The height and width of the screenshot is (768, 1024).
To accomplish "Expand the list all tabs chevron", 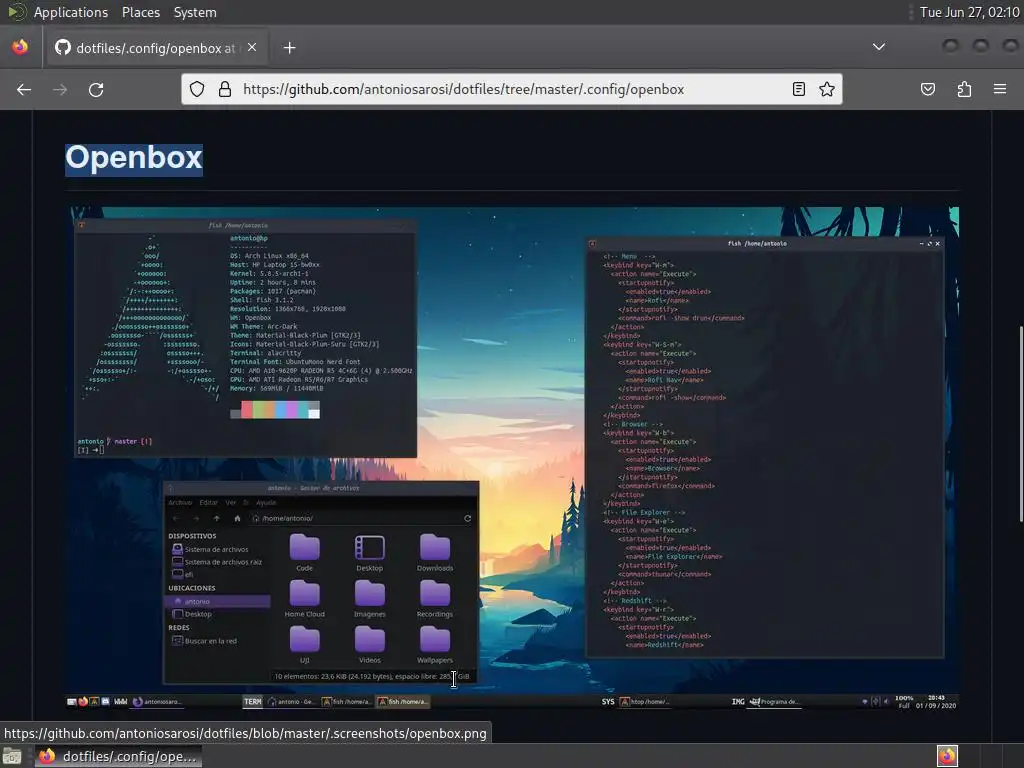I will click(879, 47).
